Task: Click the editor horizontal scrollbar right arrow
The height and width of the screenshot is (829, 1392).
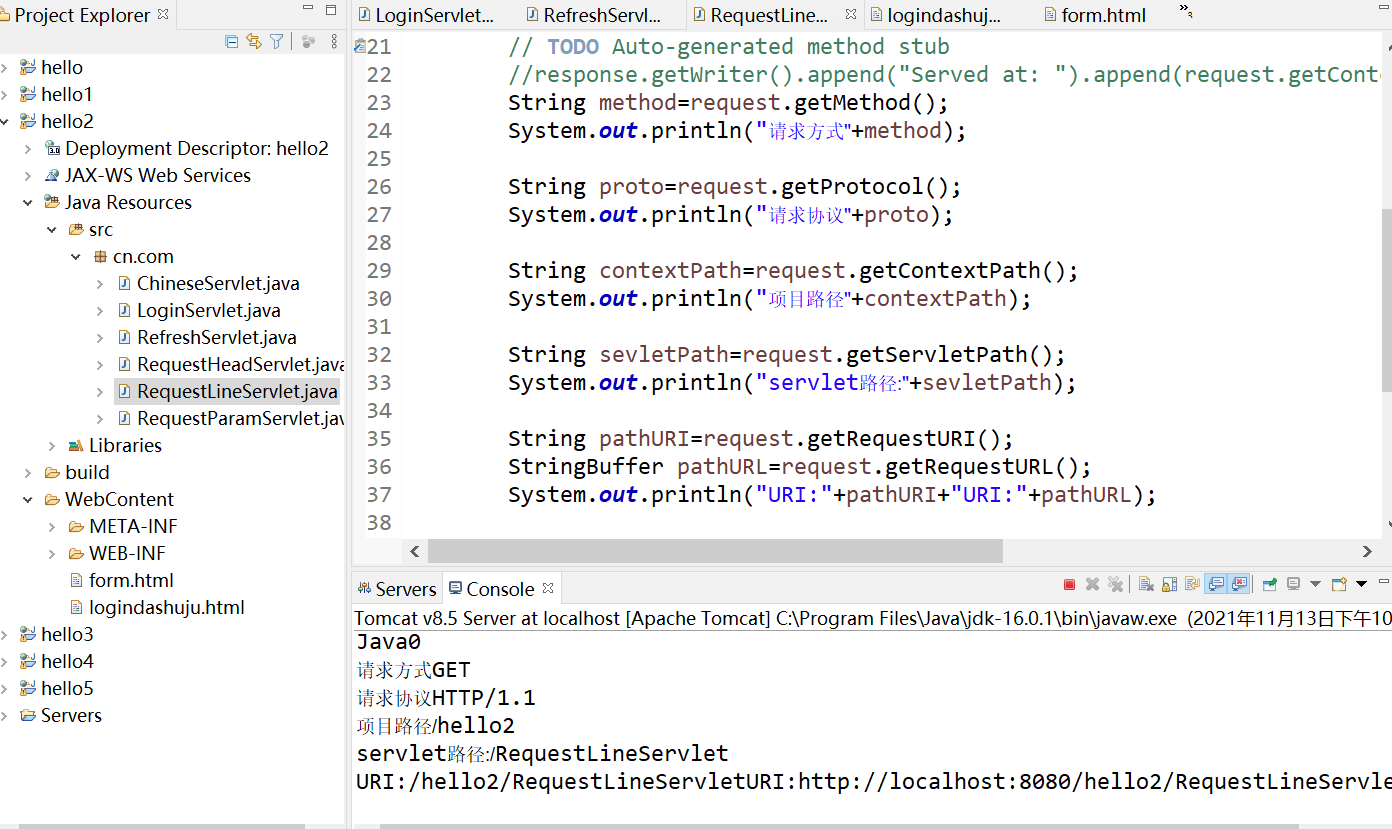Action: [1367, 551]
